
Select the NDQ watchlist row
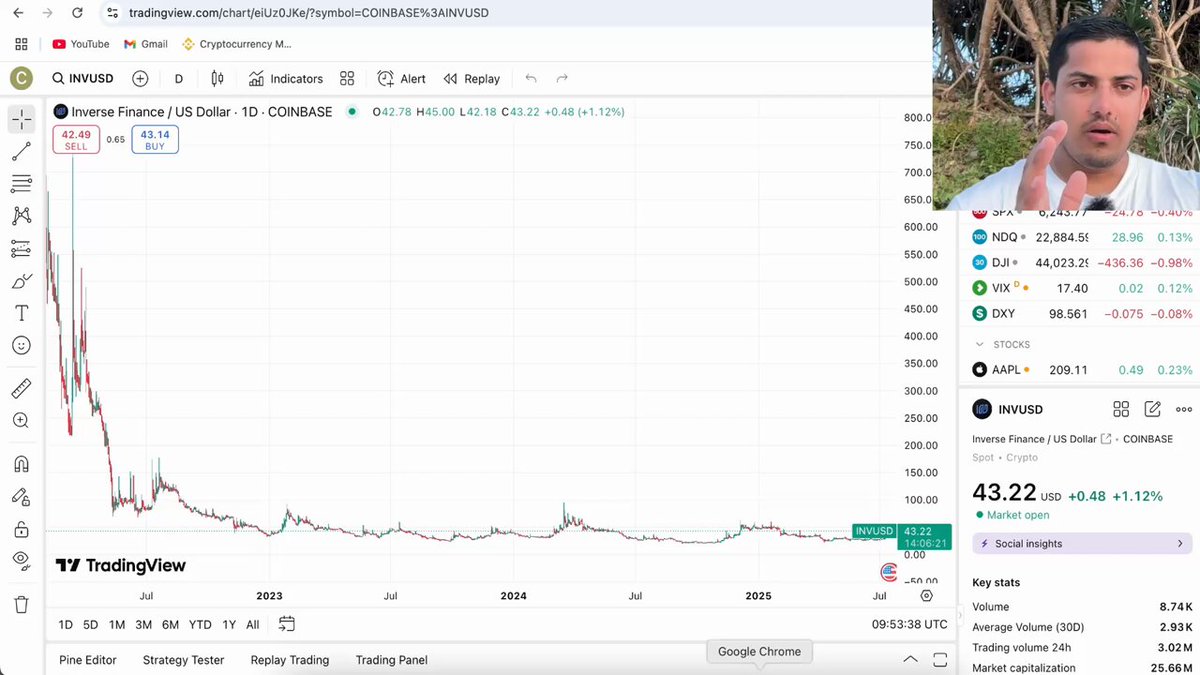click(x=1083, y=237)
